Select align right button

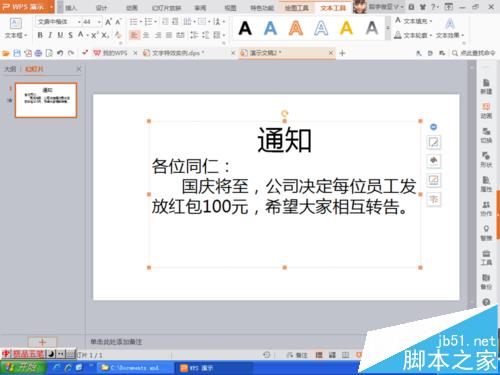158,35
